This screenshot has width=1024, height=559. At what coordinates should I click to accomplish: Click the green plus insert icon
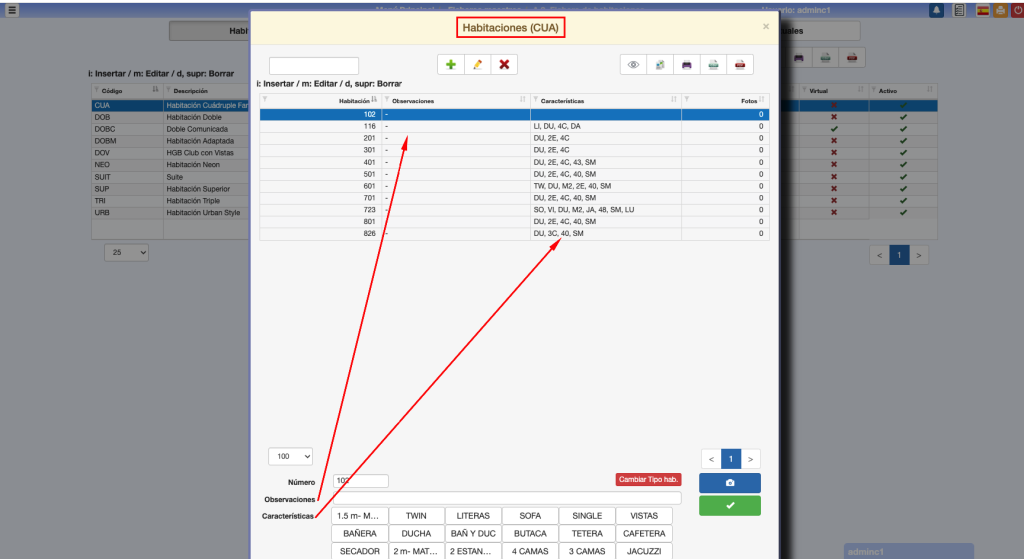coord(451,65)
